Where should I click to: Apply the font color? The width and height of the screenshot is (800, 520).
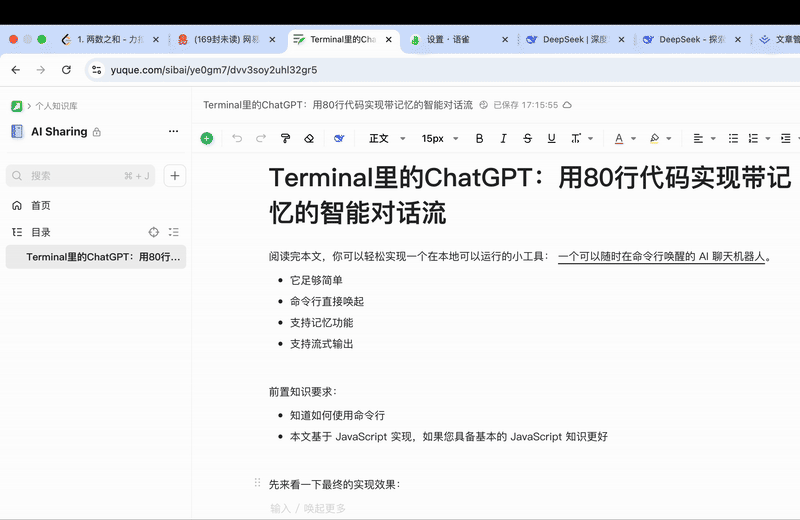click(x=619, y=138)
